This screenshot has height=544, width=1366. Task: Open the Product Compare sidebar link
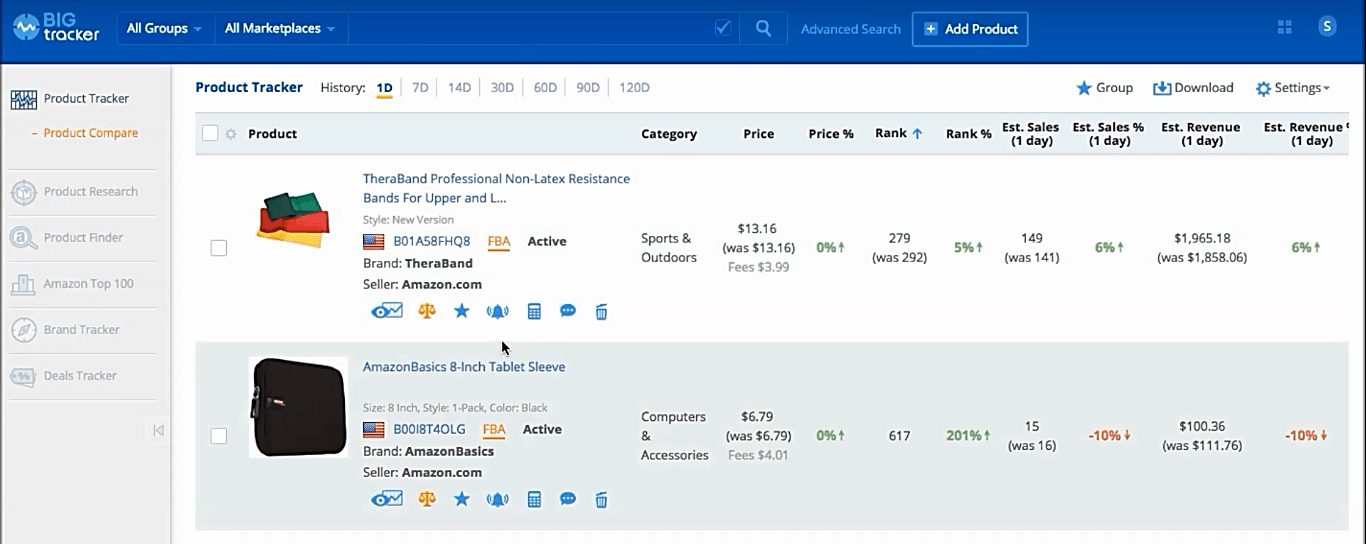(90, 133)
